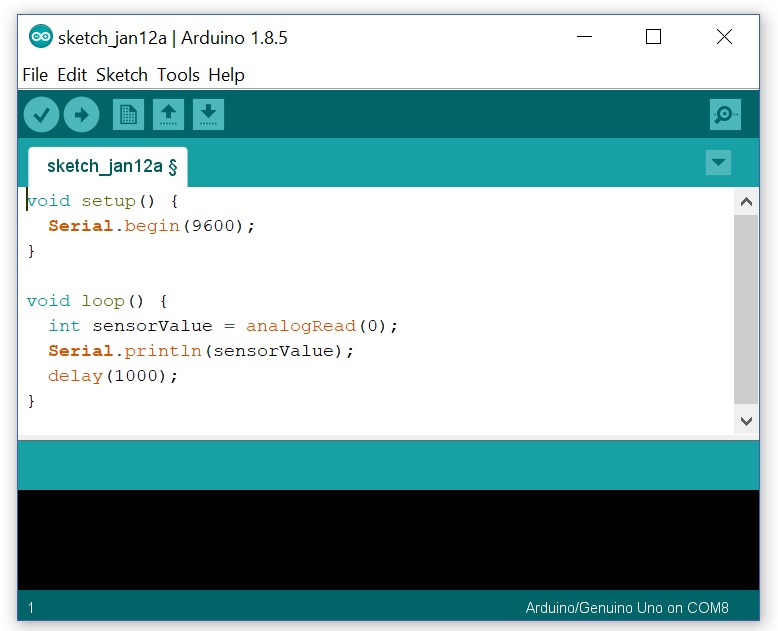This screenshot has height=631, width=778.
Task: Click the Arduino logo in the title bar
Action: (41, 37)
